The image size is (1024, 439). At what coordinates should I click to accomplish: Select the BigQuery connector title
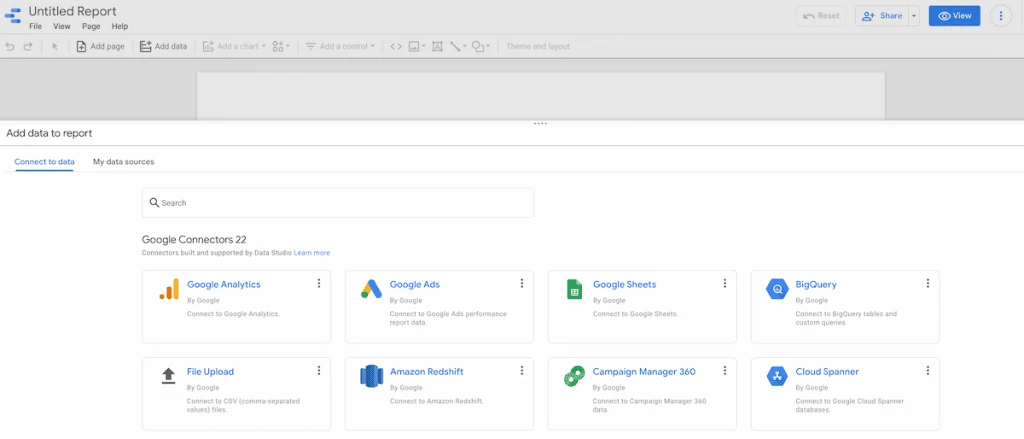pyautogui.click(x=816, y=284)
